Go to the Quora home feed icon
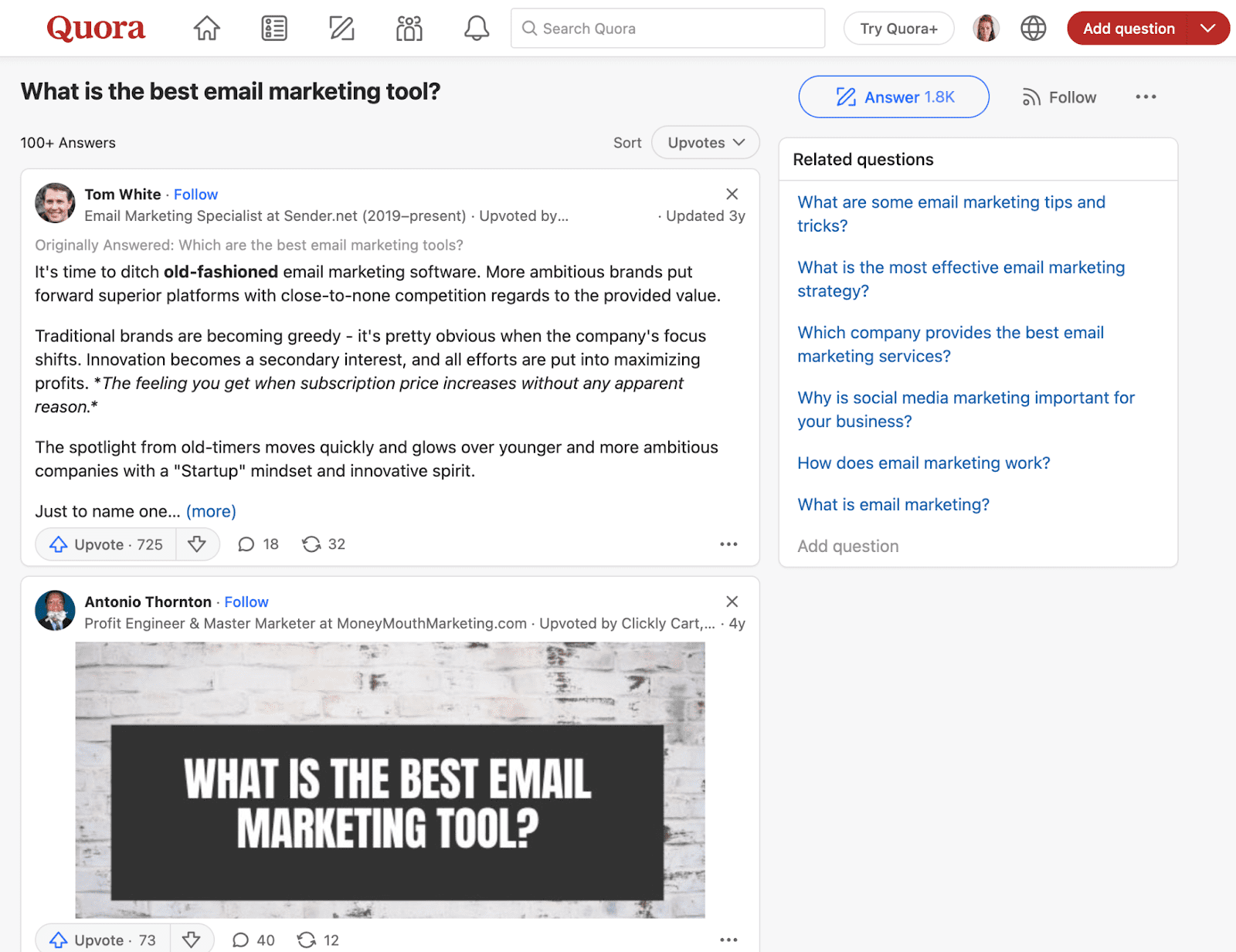1236x952 pixels. (x=206, y=29)
